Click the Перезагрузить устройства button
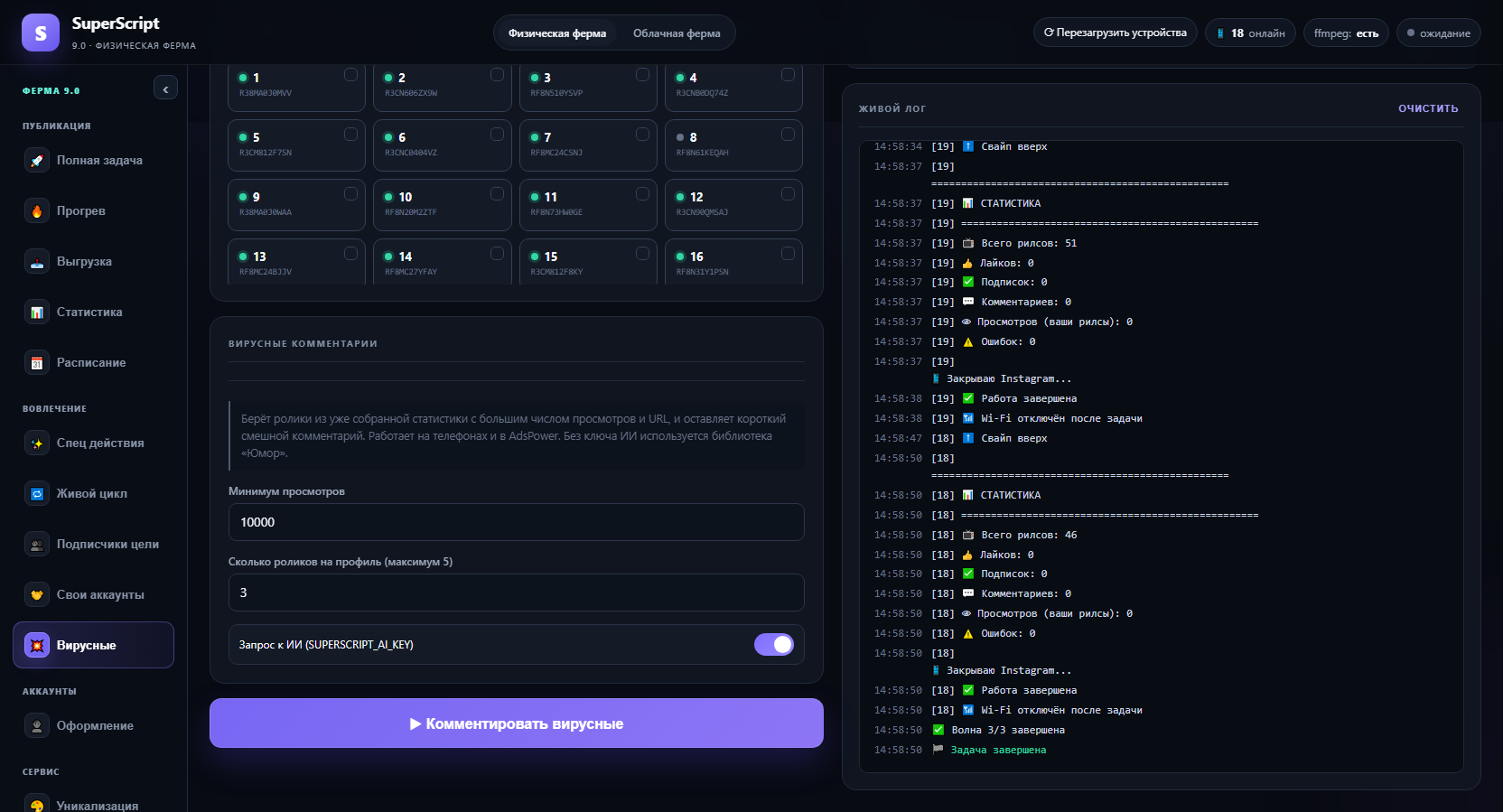Screen dimensions: 1503x812 tap(1116, 33)
